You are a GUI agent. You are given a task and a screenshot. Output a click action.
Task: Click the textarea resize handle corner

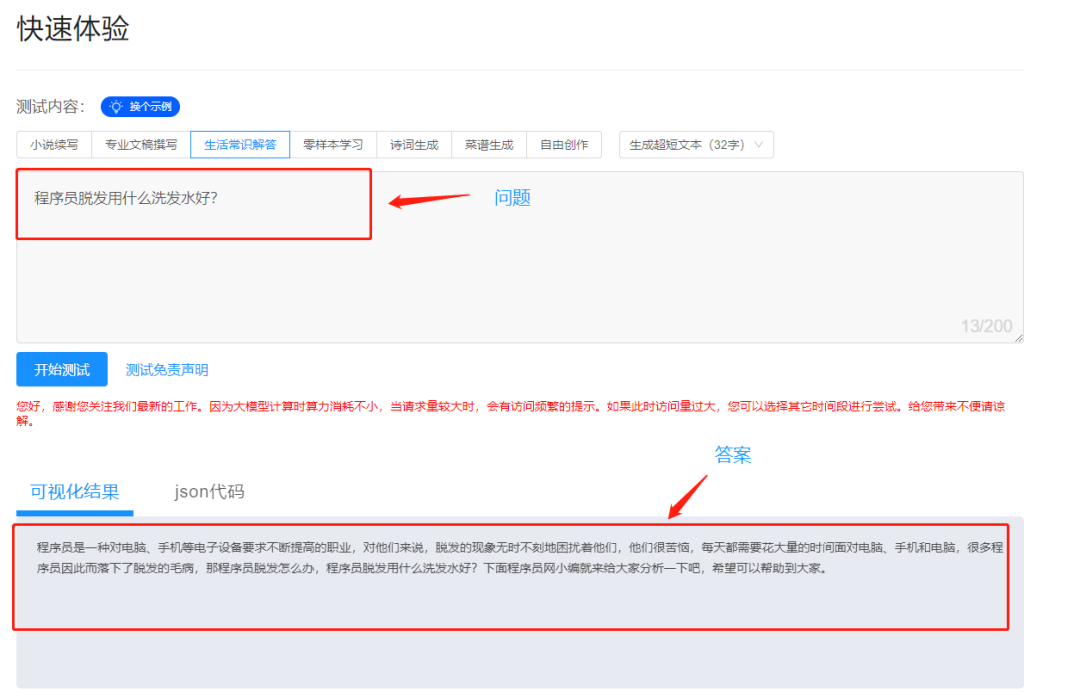[1018, 338]
